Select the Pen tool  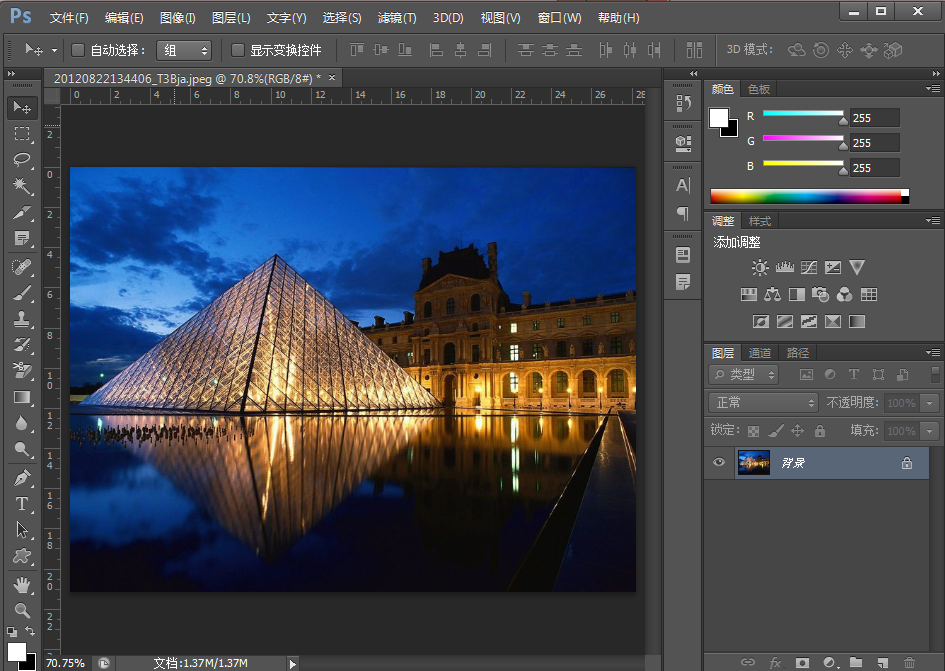point(22,478)
